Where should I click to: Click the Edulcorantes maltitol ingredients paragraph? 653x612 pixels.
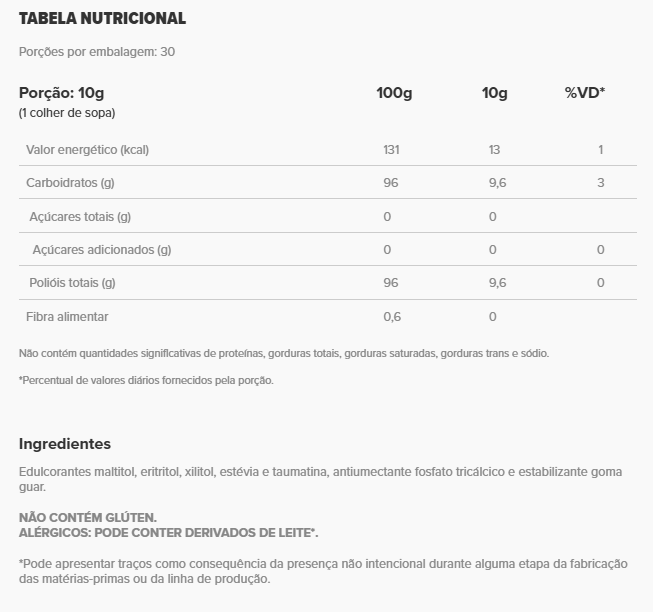pos(321,479)
